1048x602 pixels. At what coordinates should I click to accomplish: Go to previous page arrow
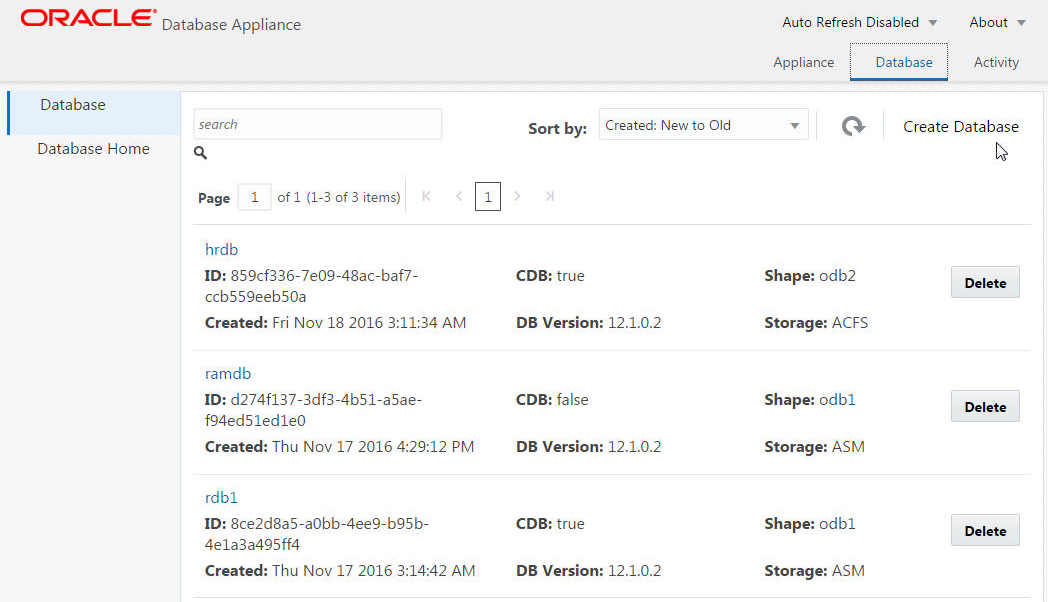[458, 197]
